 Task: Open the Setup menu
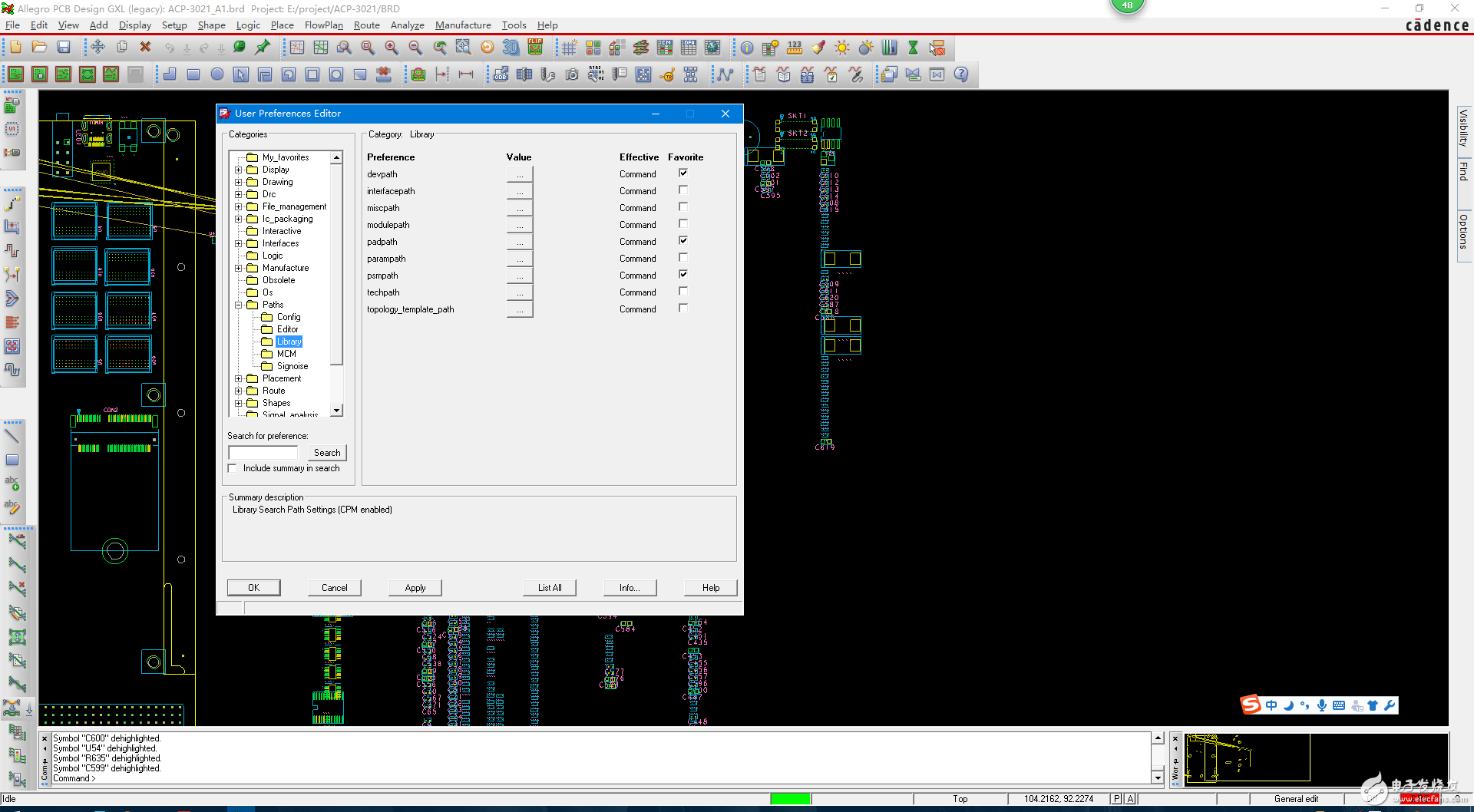174,25
